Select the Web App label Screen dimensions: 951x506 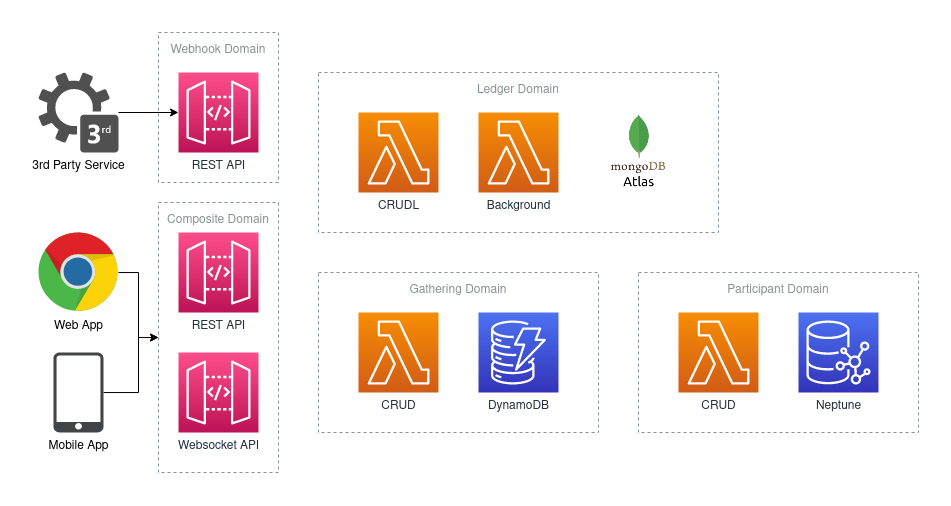click(78, 325)
